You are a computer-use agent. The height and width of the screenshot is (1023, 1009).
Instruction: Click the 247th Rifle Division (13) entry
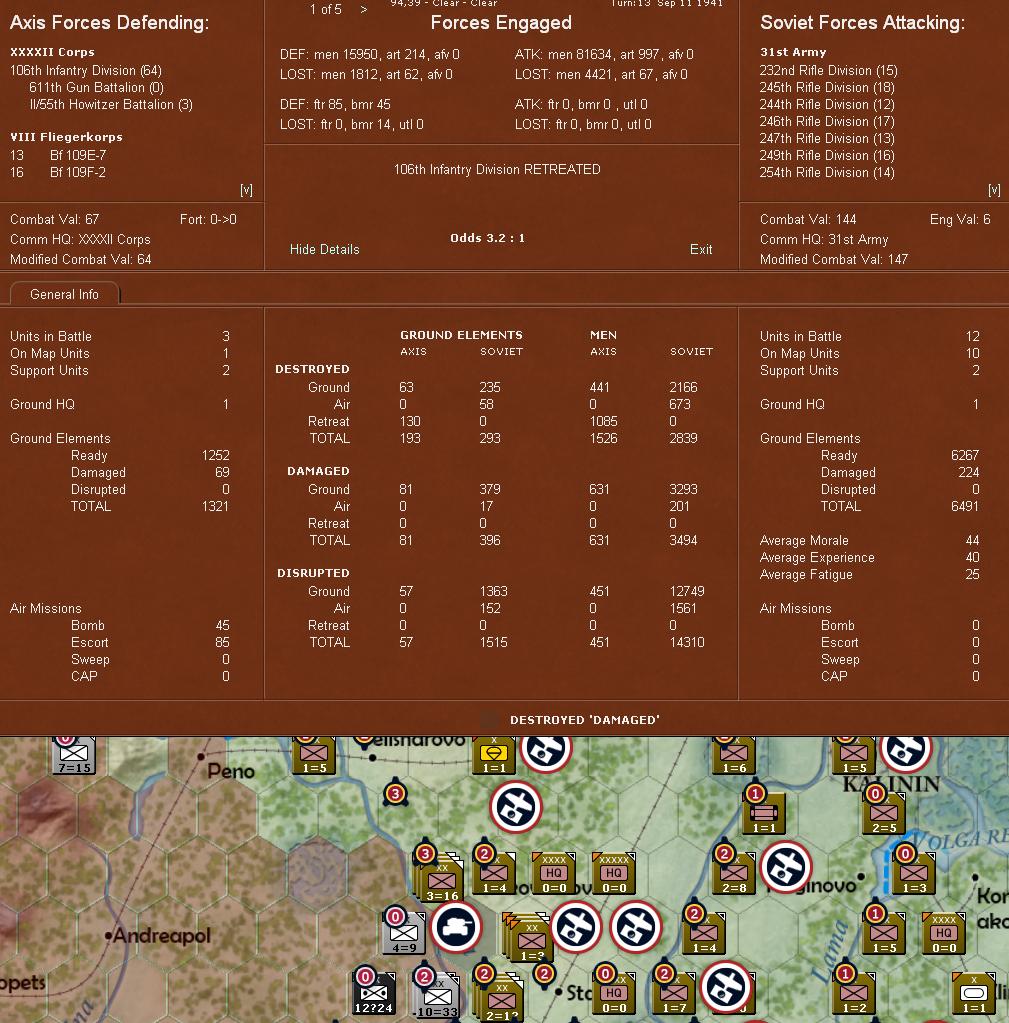(x=827, y=138)
